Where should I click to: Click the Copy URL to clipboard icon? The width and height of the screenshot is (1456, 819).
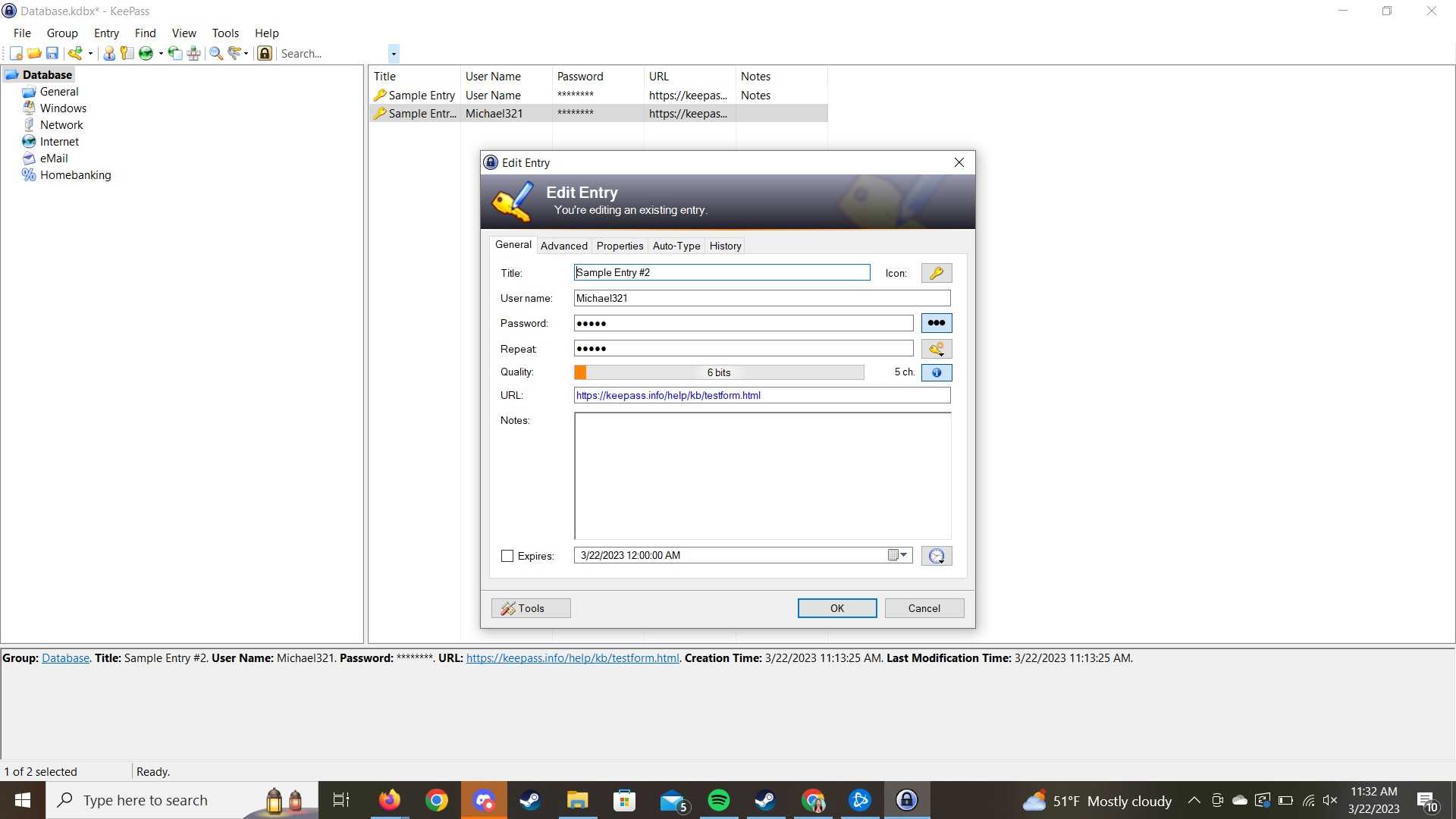175,53
